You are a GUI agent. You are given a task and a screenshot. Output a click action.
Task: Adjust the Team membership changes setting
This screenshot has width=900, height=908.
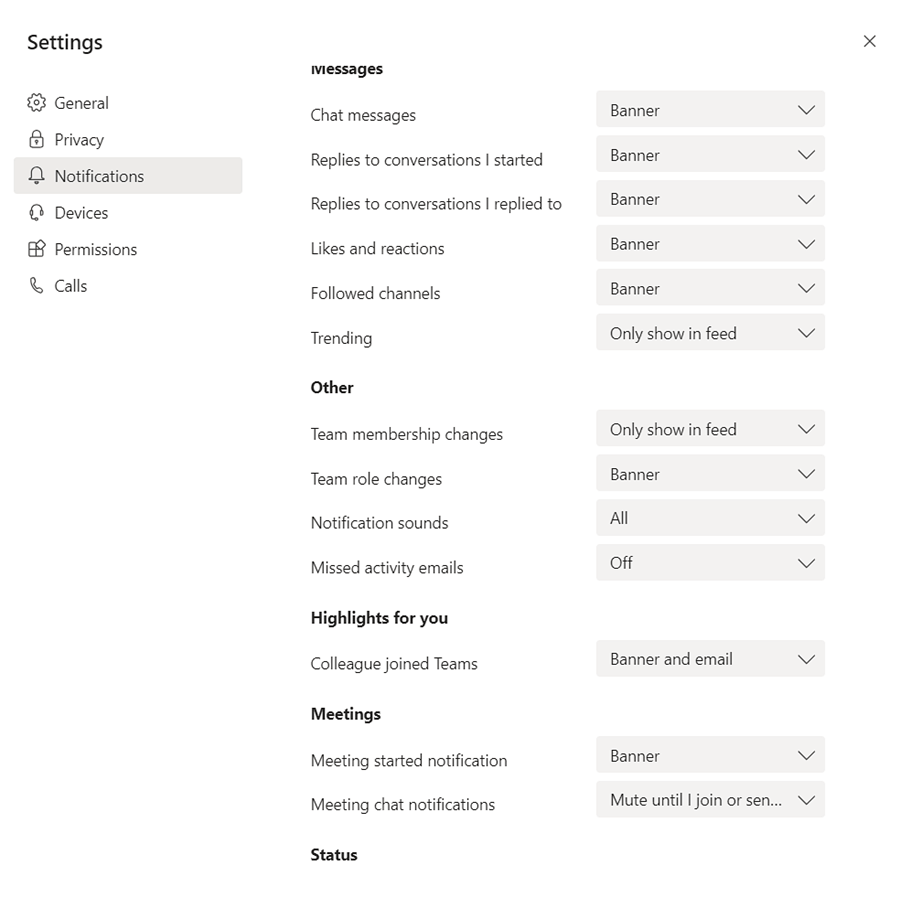click(x=710, y=428)
